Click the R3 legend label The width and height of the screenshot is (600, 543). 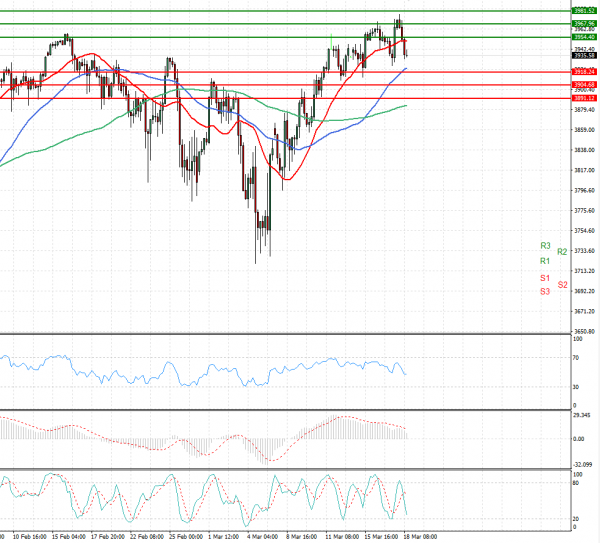point(545,246)
